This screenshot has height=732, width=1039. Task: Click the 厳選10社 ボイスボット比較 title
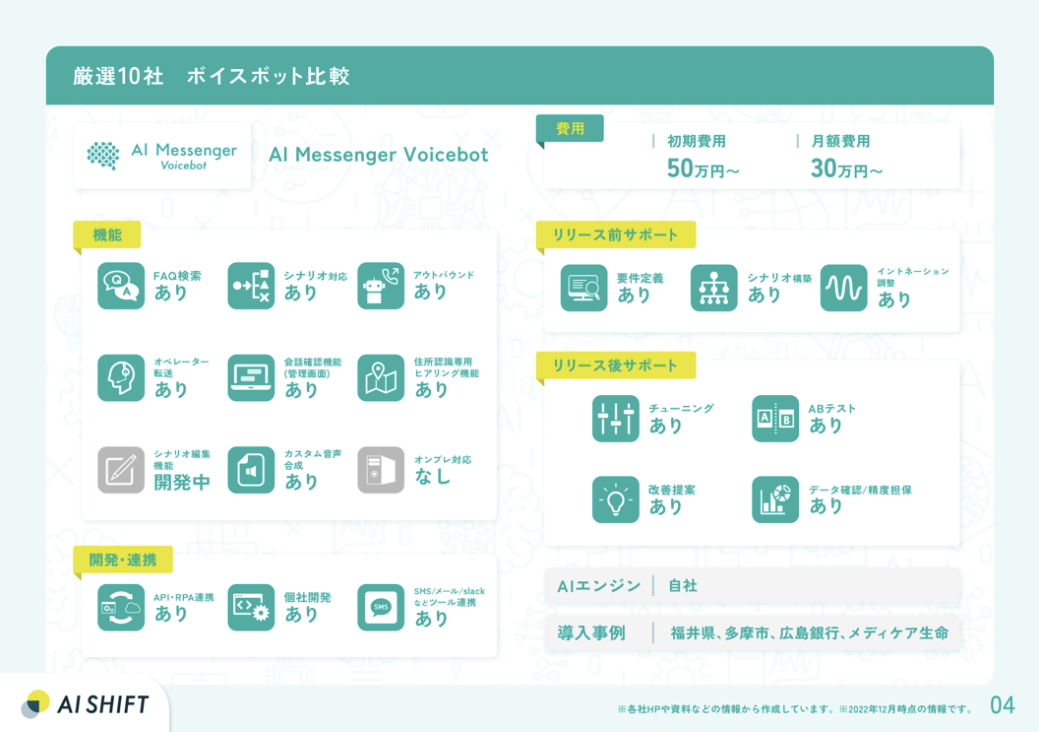click(x=211, y=76)
